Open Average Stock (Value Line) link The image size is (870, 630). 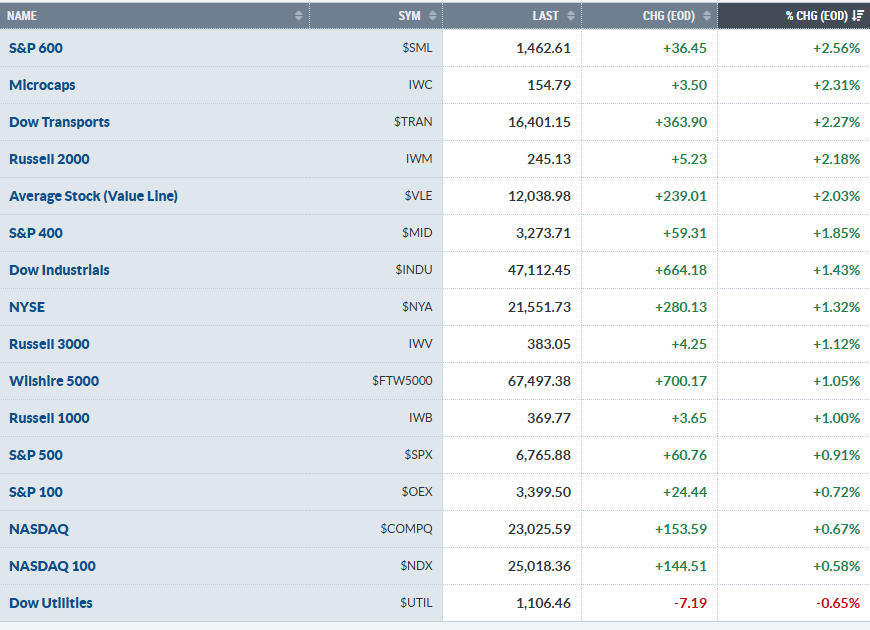[x=93, y=196]
